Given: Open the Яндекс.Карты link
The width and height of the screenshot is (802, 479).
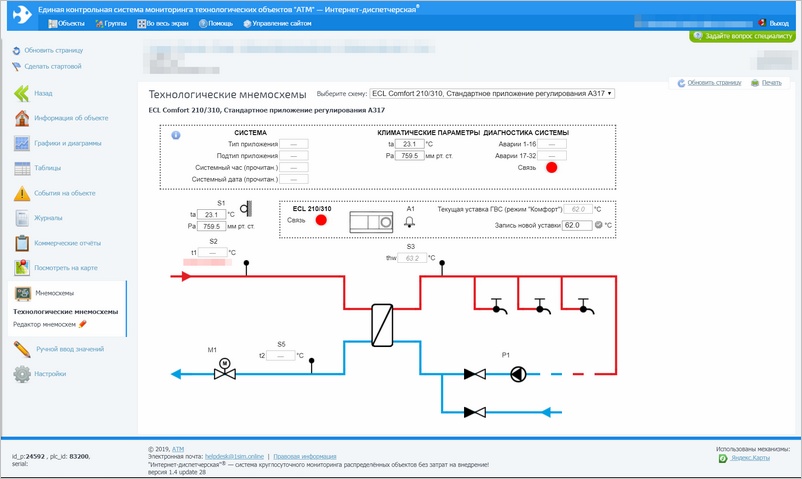Looking at the screenshot, I should coord(750,458).
